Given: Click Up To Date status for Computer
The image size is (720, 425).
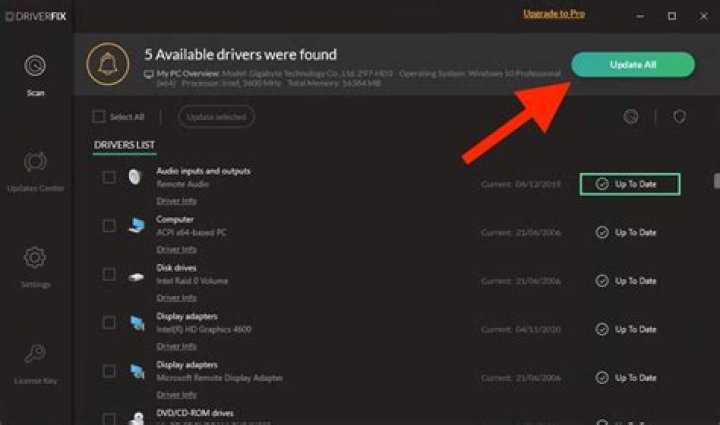Looking at the screenshot, I should tap(626, 232).
